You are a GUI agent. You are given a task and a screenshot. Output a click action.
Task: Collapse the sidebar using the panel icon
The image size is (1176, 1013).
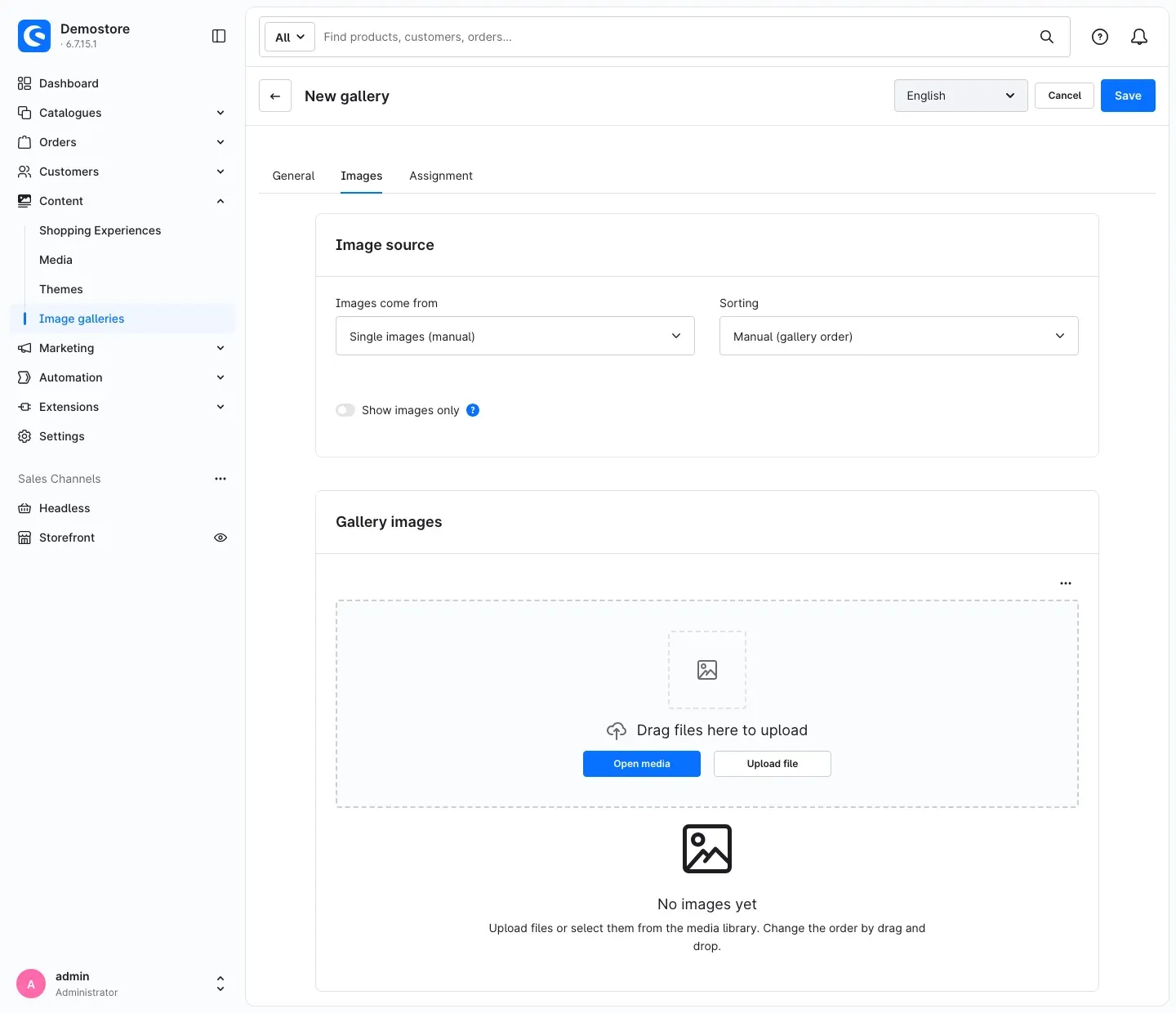[219, 36]
